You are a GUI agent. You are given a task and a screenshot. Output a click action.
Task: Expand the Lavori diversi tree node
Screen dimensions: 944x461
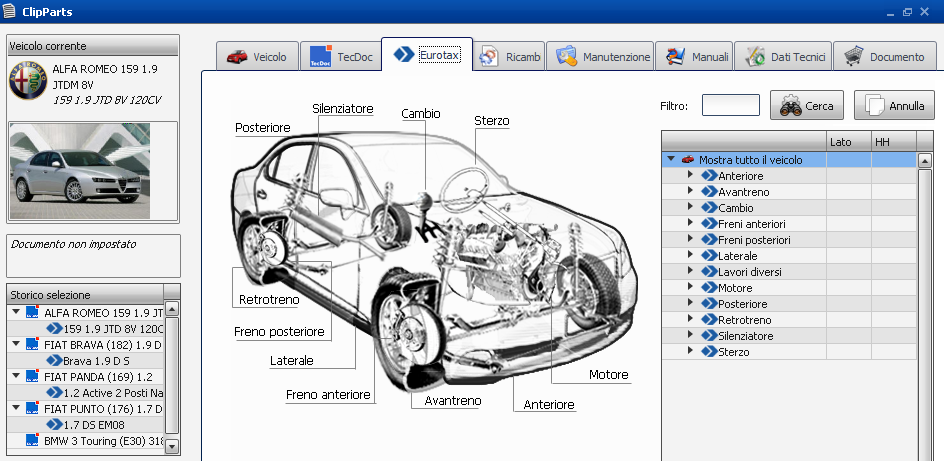pyautogui.click(x=691, y=271)
